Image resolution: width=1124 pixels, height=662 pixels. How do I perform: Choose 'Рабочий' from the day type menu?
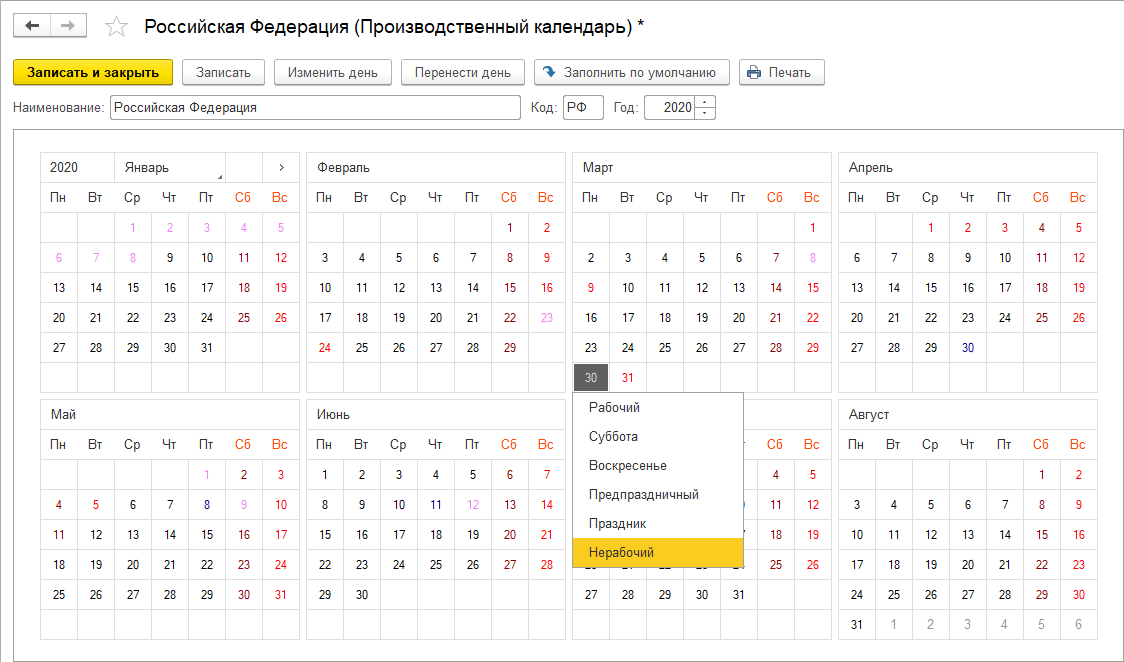(657, 407)
